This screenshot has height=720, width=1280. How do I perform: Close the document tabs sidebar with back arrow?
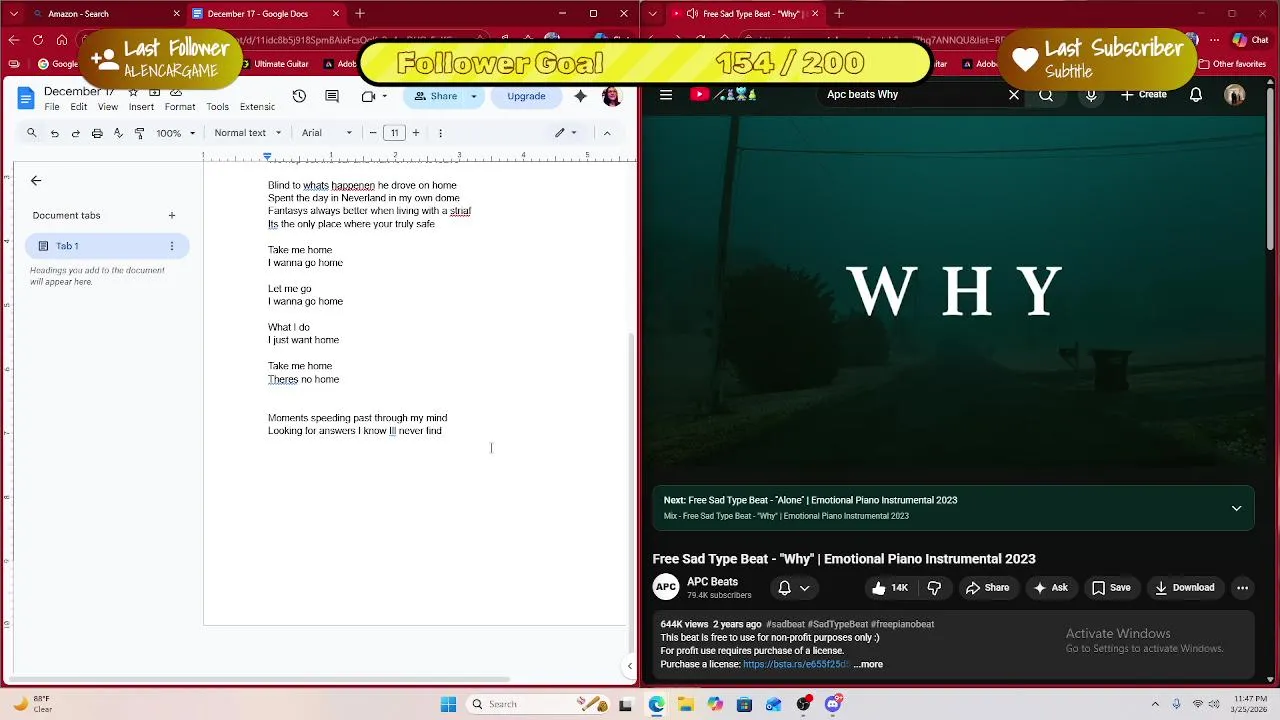coord(36,181)
